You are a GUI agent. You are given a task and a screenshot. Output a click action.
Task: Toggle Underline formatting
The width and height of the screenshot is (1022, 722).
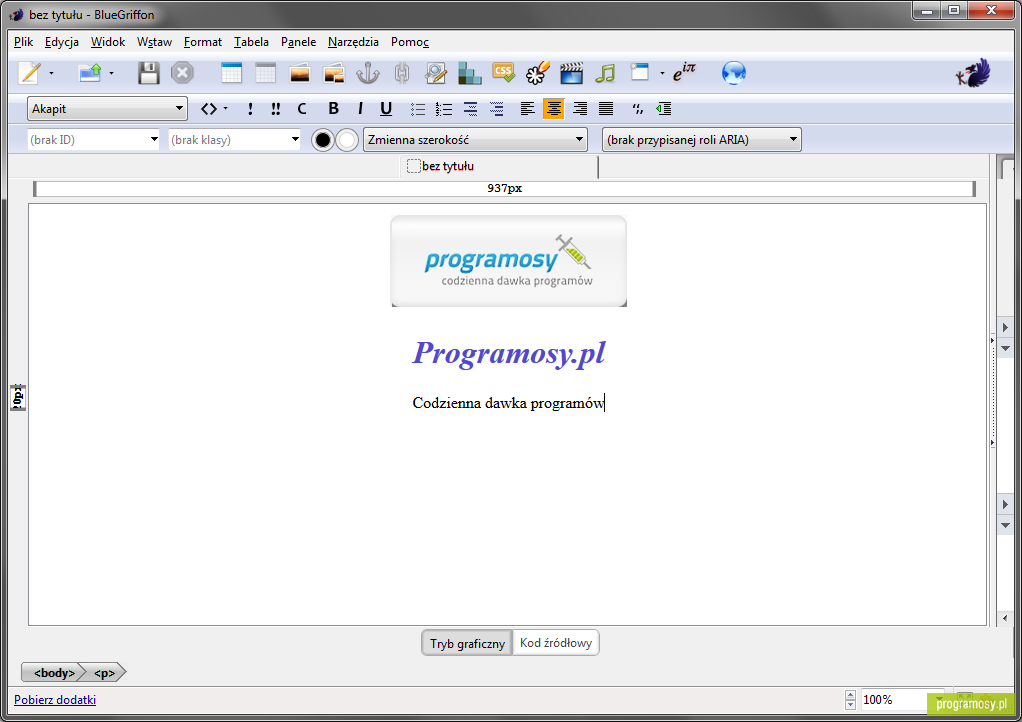[x=386, y=109]
